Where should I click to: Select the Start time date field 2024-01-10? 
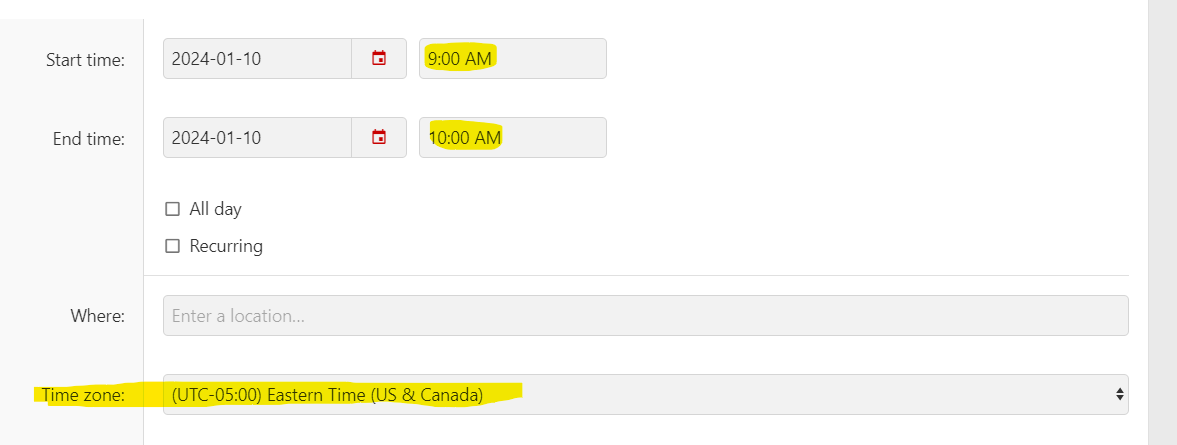tap(257, 59)
